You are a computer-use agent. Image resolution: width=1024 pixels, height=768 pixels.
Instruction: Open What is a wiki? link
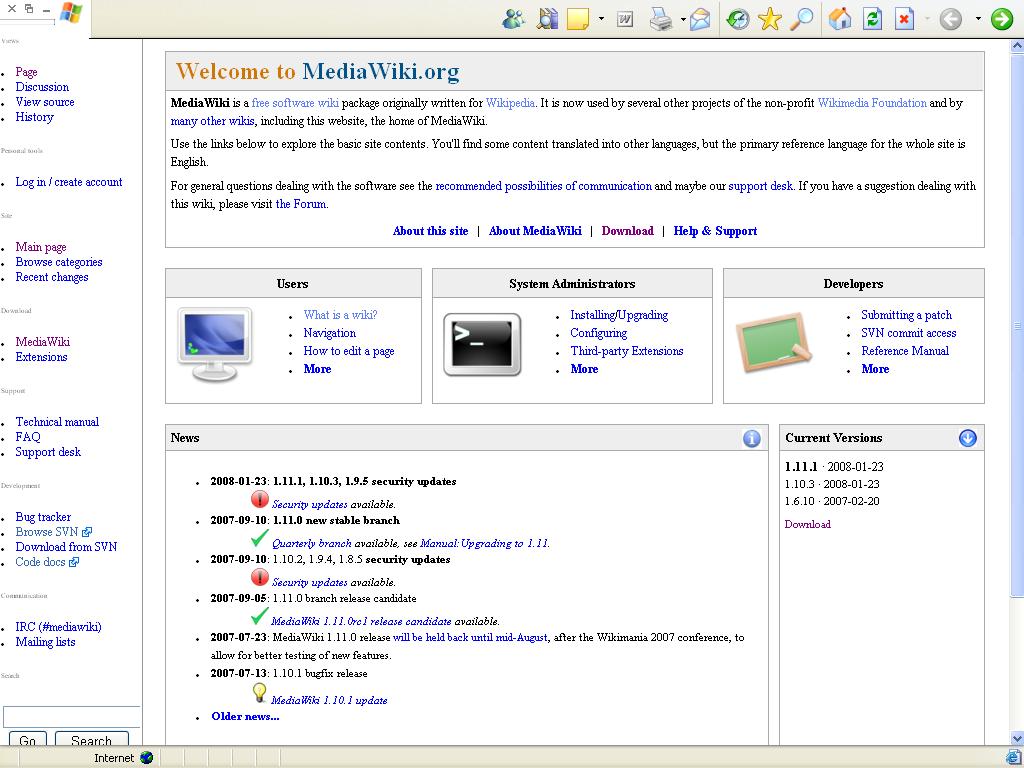(x=340, y=315)
